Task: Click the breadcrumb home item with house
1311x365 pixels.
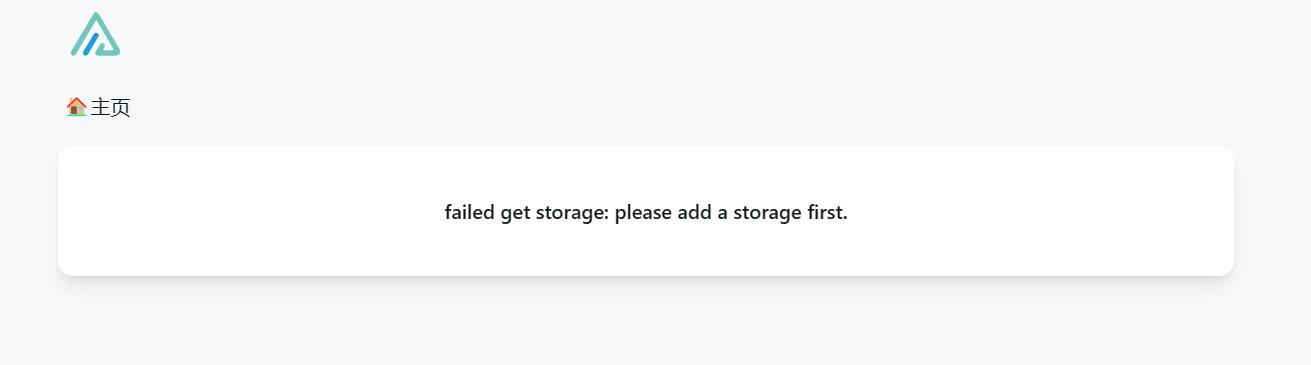Action: tap(98, 107)
